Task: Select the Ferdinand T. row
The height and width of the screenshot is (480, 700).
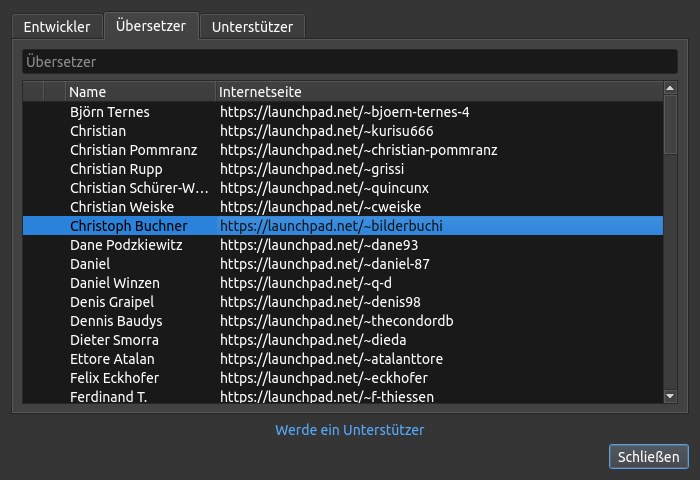Action: pos(108,397)
